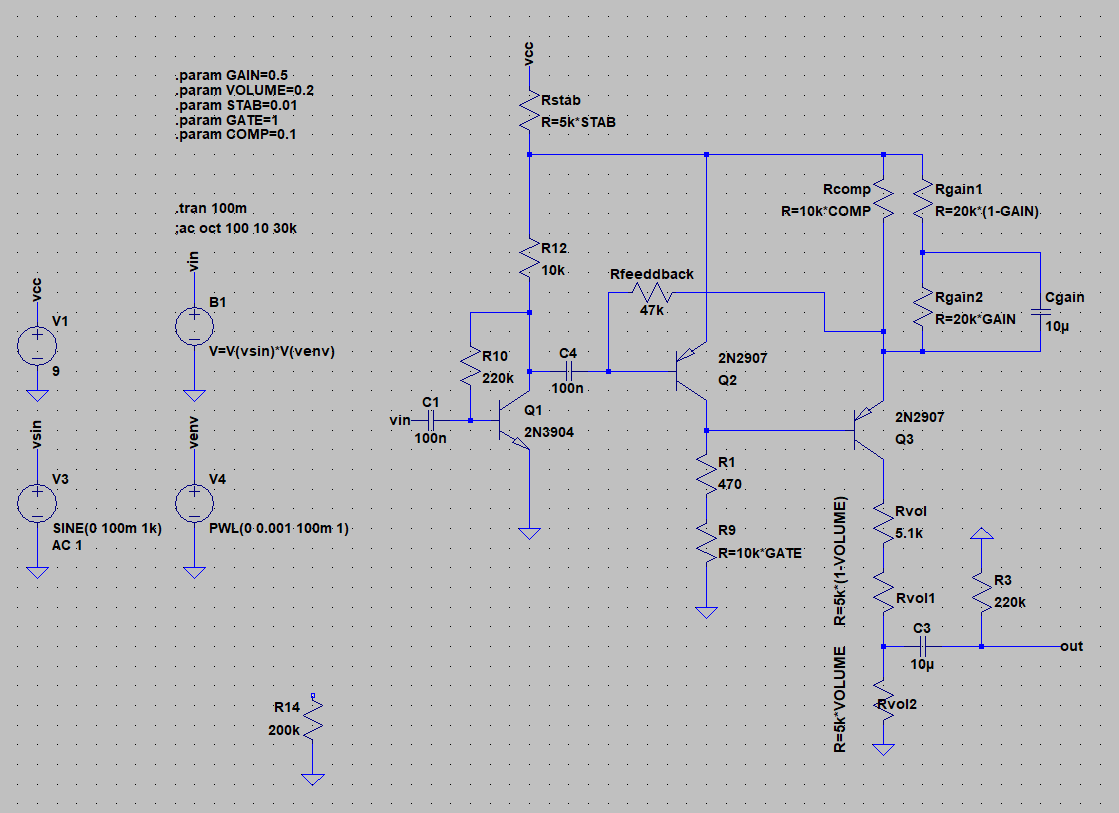Click the '5.1k' value of Rvol
Screen dimensions: 1119x813
click(x=909, y=533)
